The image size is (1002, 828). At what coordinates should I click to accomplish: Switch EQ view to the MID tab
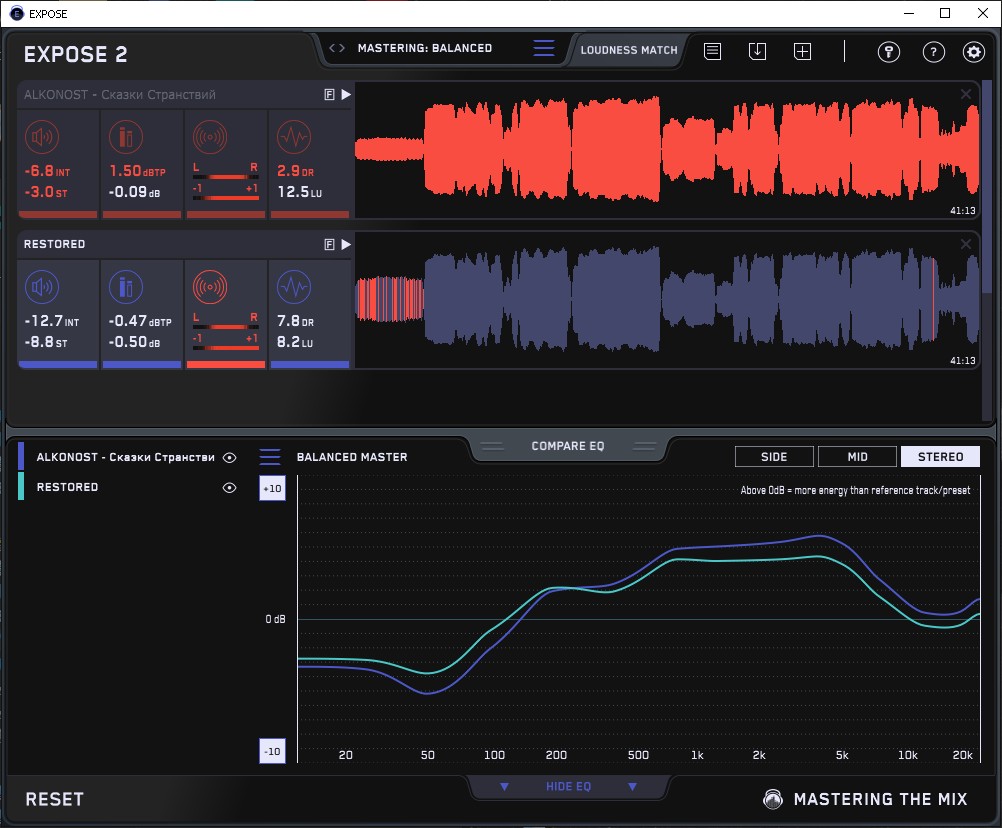coord(857,457)
